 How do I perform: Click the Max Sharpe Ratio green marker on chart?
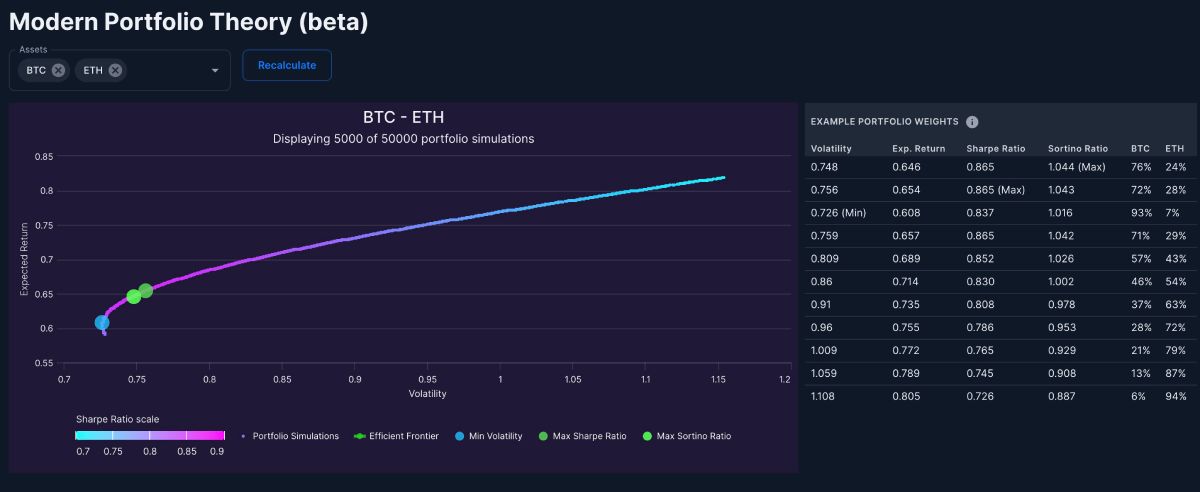click(146, 291)
